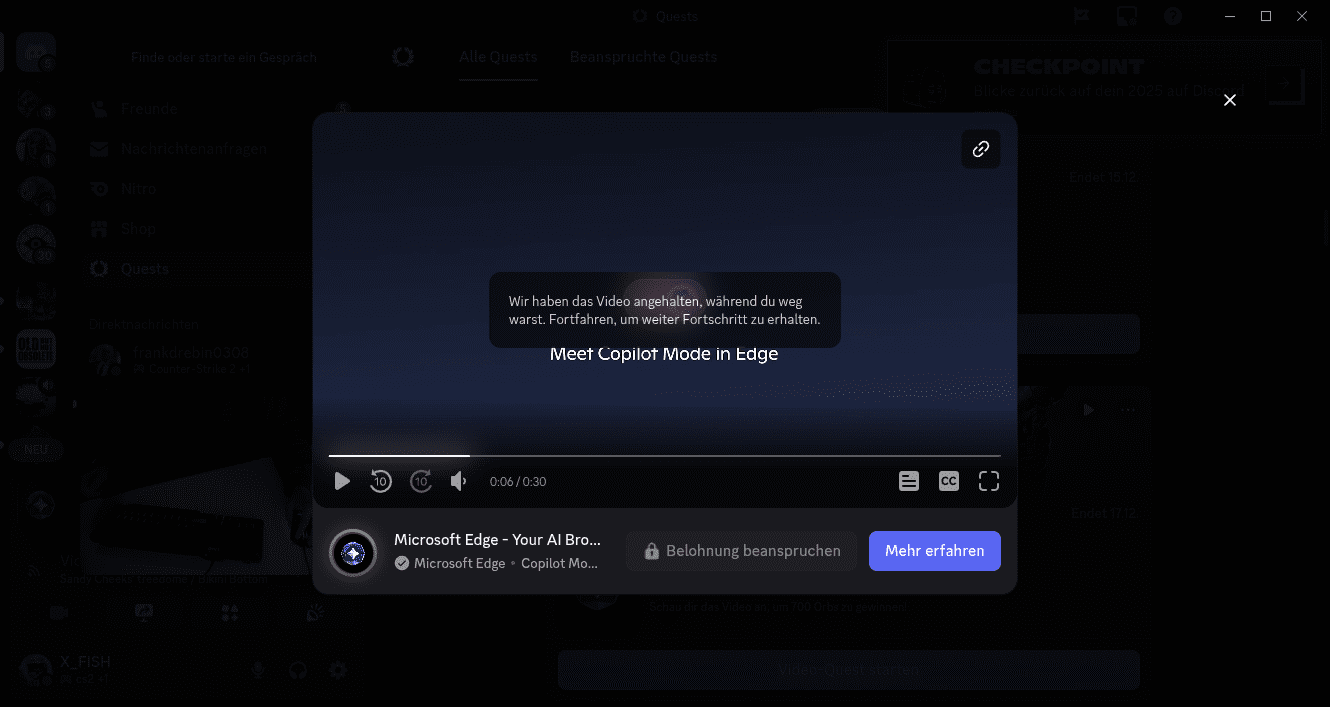Open the three-dots menu on the quest card
The image size is (1330, 707).
pyautogui.click(x=1129, y=410)
